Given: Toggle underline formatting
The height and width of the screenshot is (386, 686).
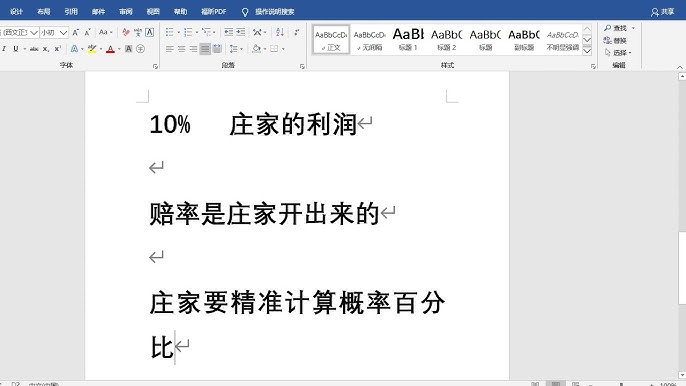Looking at the screenshot, I should (x=16, y=49).
